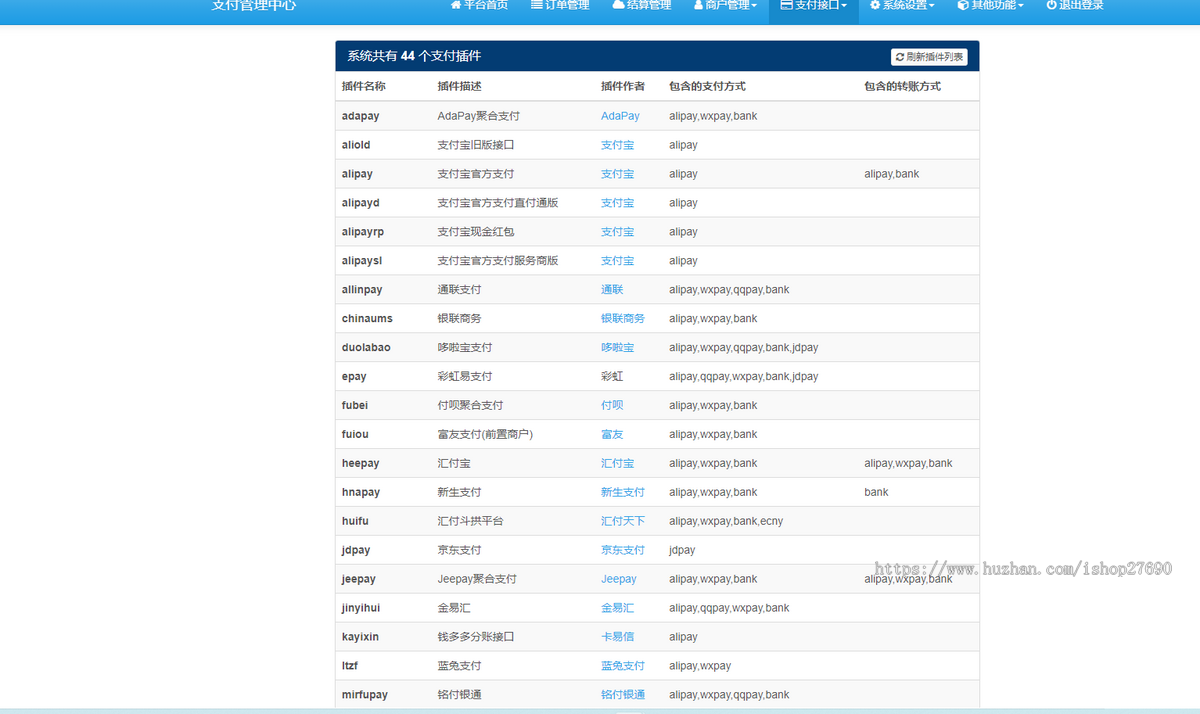Select the kayixin plugin name

pos(360,638)
